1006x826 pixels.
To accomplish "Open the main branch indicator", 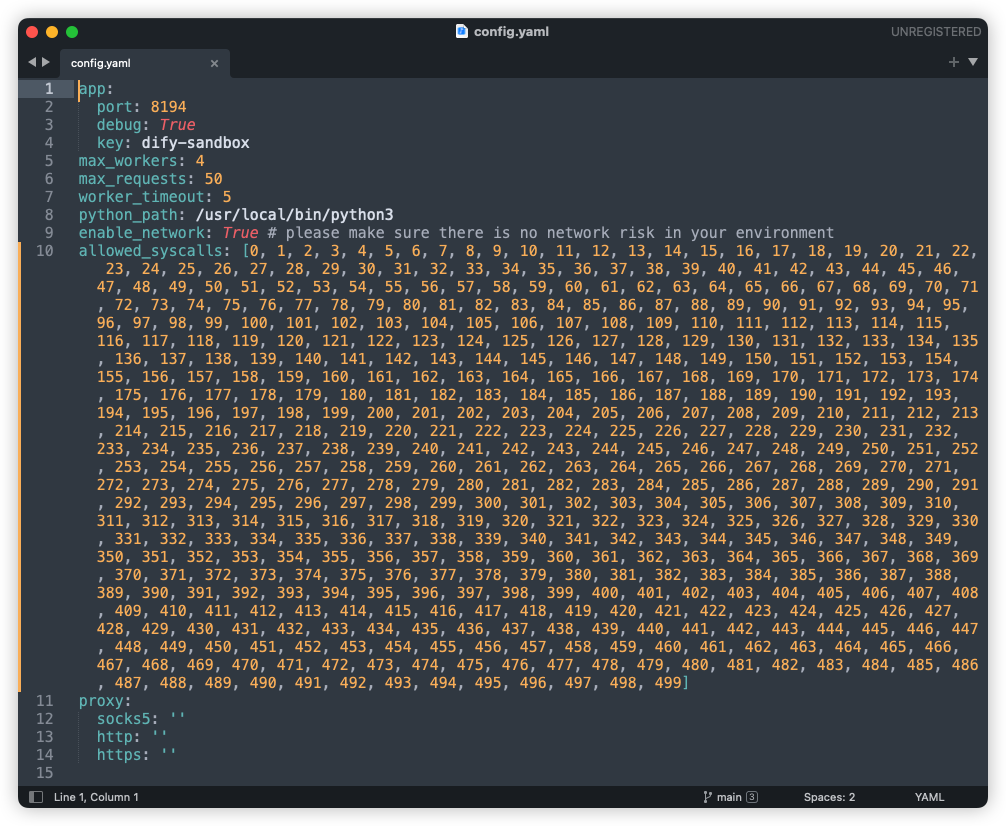I will click(729, 796).
